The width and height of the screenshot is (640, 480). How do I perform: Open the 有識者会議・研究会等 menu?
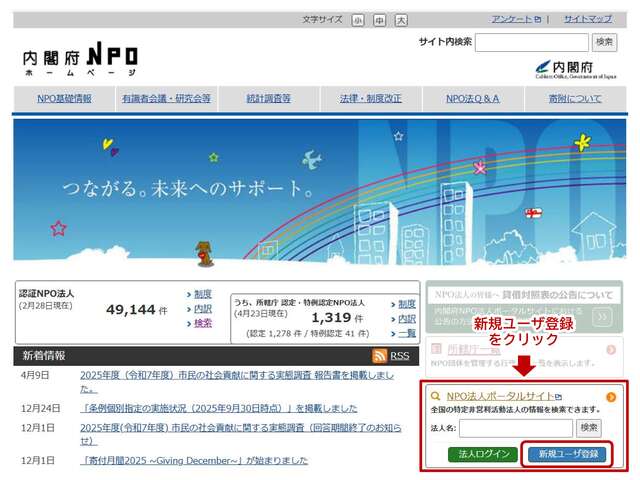coord(166,99)
